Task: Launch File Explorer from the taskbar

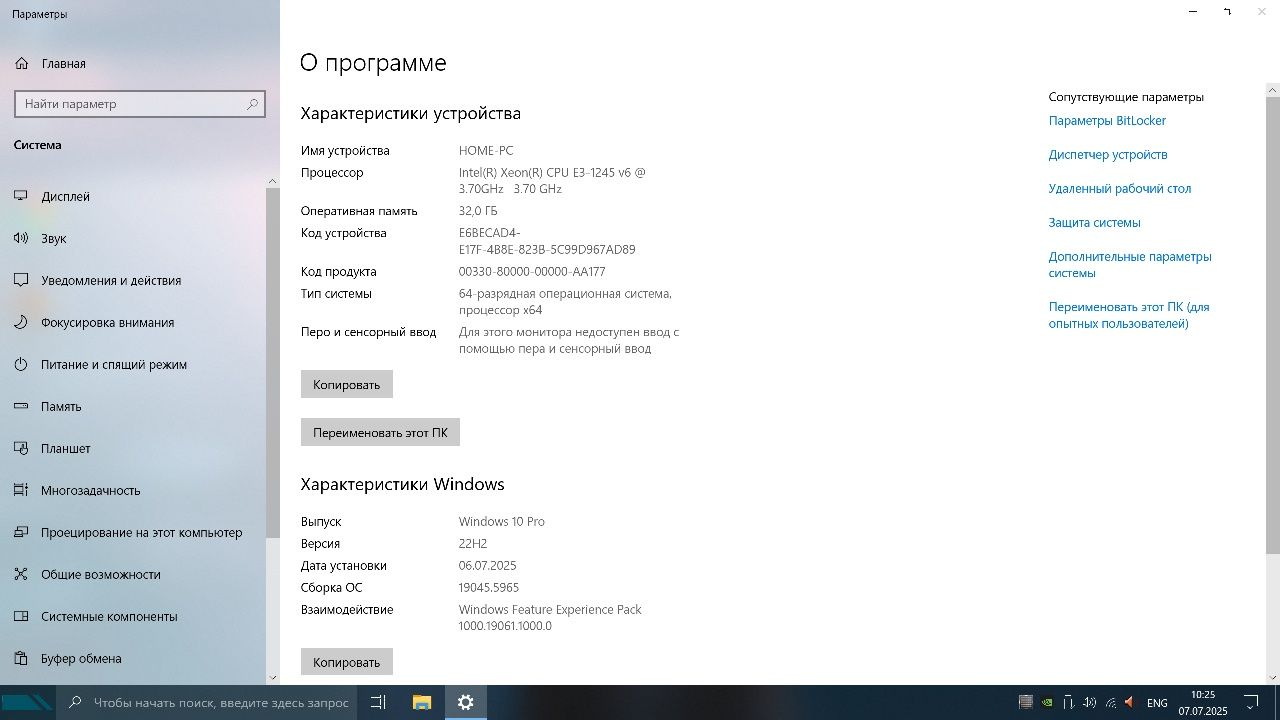Action: pyautogui.click(x=422, y=702)
